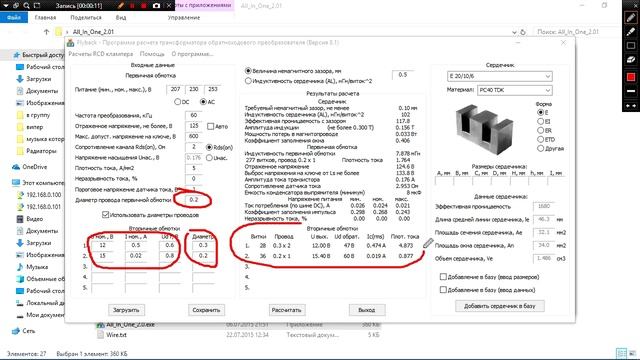Click the recorder pencil draw icon
The height and width of the screenshot is (360, 640).
[120, 6]
